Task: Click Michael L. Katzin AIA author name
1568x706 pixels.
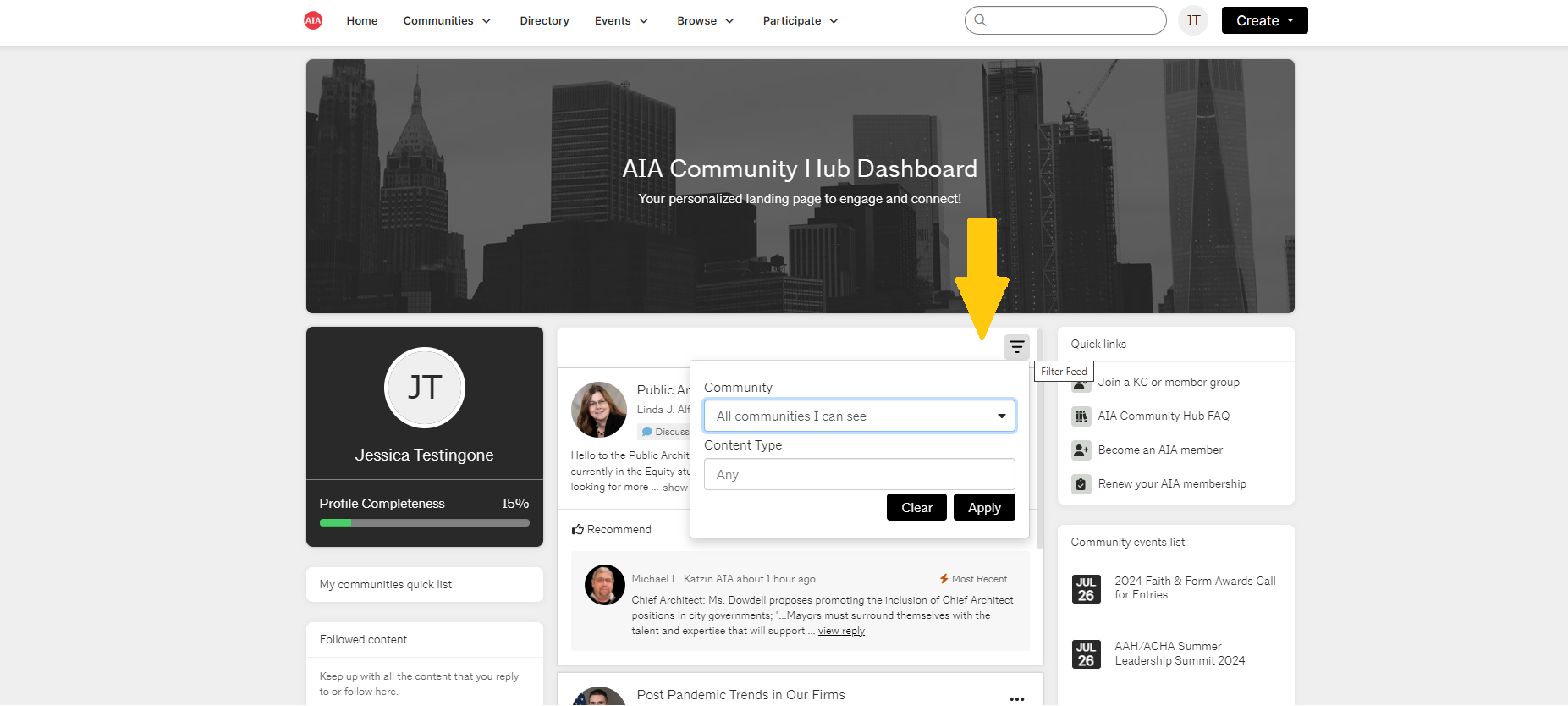Action: (682, 579)
